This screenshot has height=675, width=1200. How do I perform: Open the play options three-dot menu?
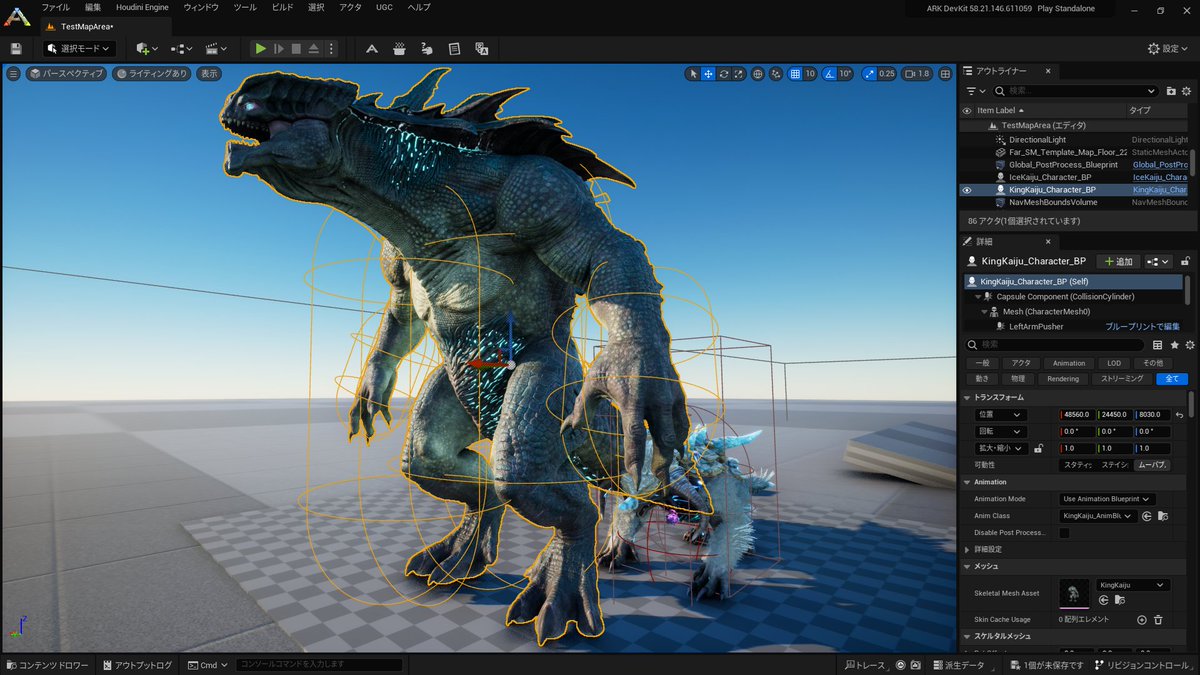(x=332, y=48)
